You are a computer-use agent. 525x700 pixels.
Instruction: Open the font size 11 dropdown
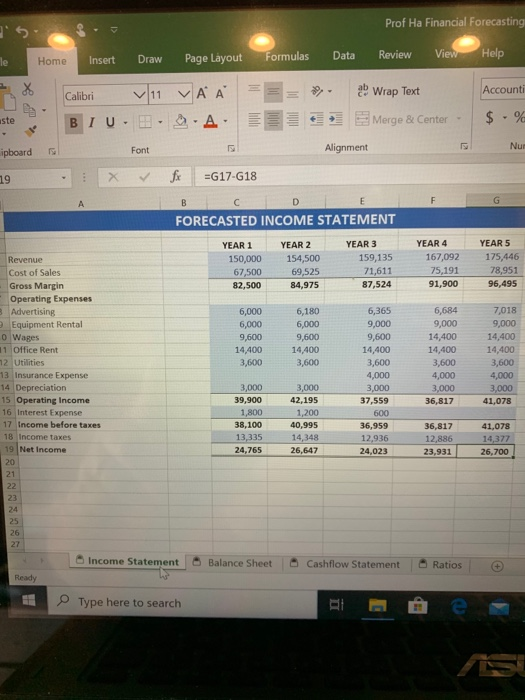(x=184, y=94)
